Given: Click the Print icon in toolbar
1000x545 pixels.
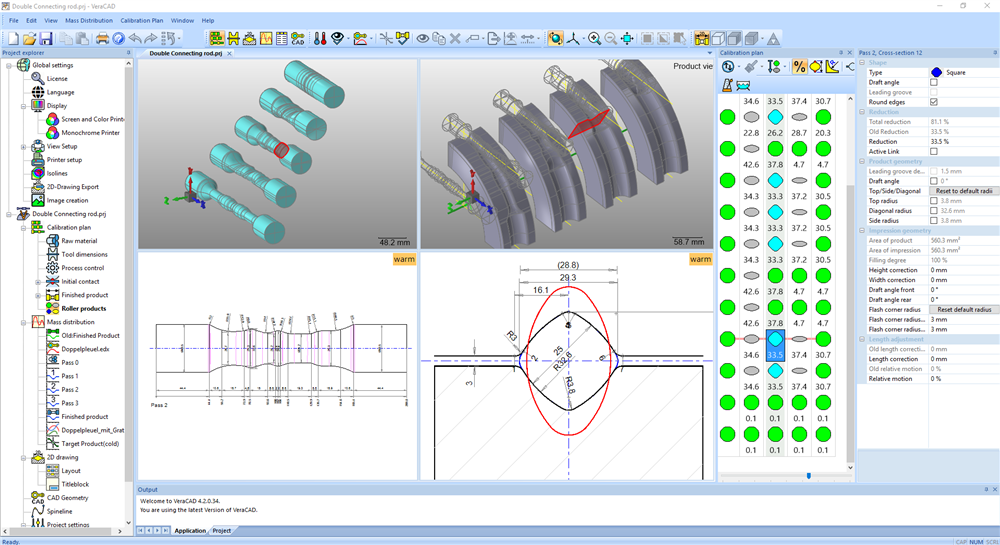Looking at the screenshot, I should 102,39.
